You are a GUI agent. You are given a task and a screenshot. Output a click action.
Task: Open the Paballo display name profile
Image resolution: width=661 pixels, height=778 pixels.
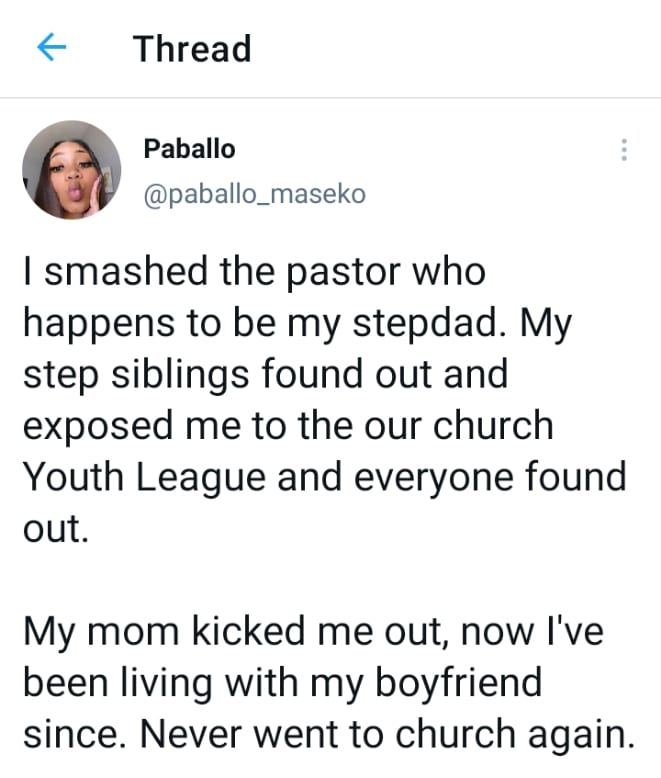[189, 148]
